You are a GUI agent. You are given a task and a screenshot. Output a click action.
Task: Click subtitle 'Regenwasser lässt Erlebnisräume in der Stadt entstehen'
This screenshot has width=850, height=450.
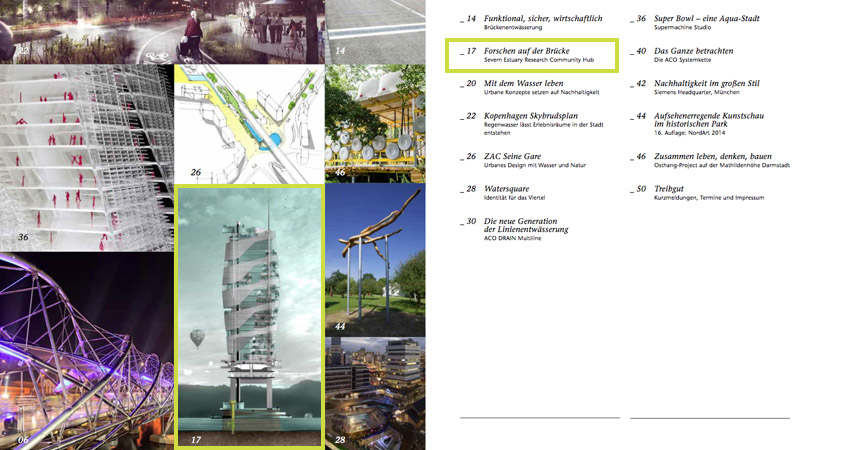543,128
